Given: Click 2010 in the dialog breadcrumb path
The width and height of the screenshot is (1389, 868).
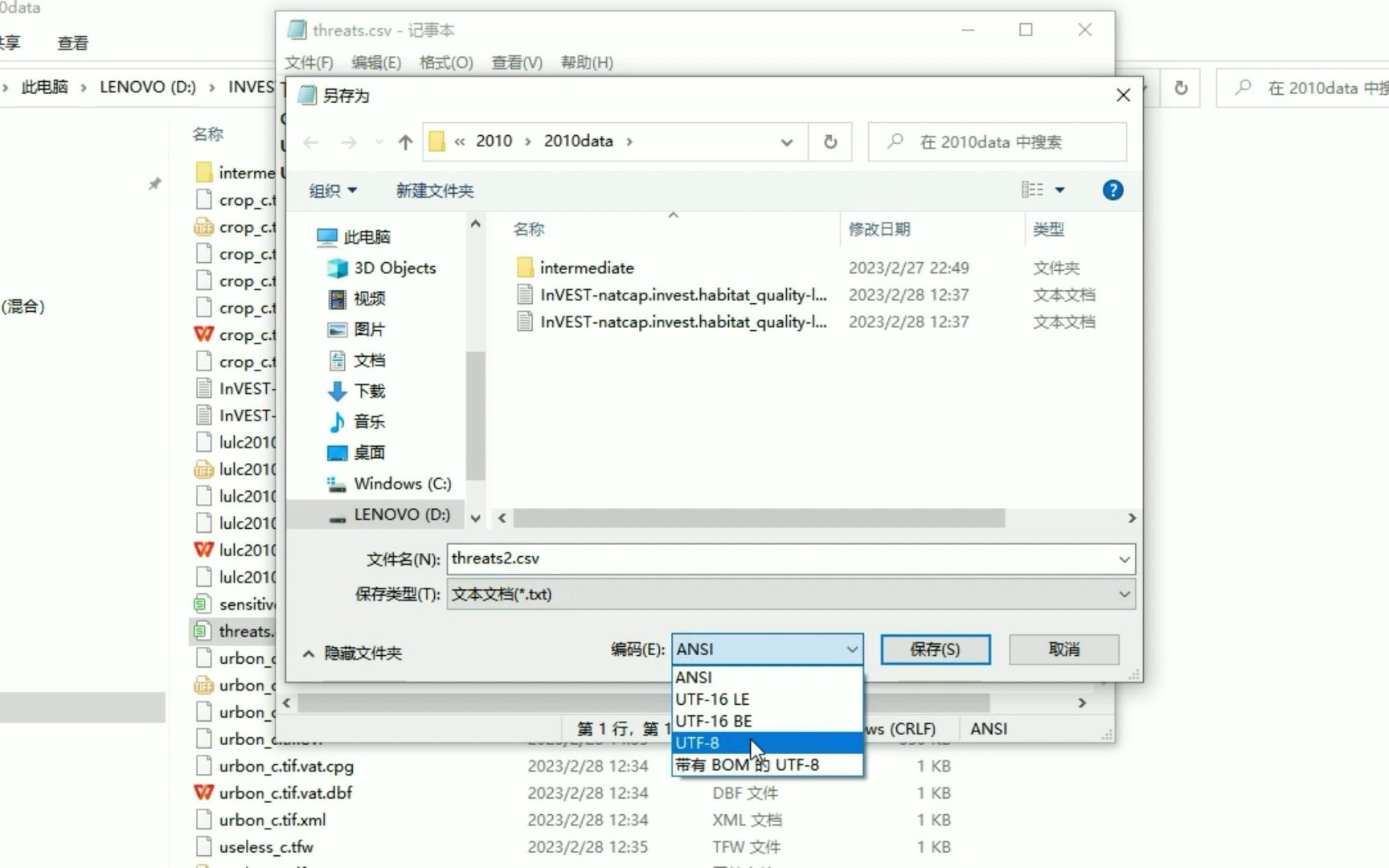Looking at the screenshot, I should pos(494,141).
